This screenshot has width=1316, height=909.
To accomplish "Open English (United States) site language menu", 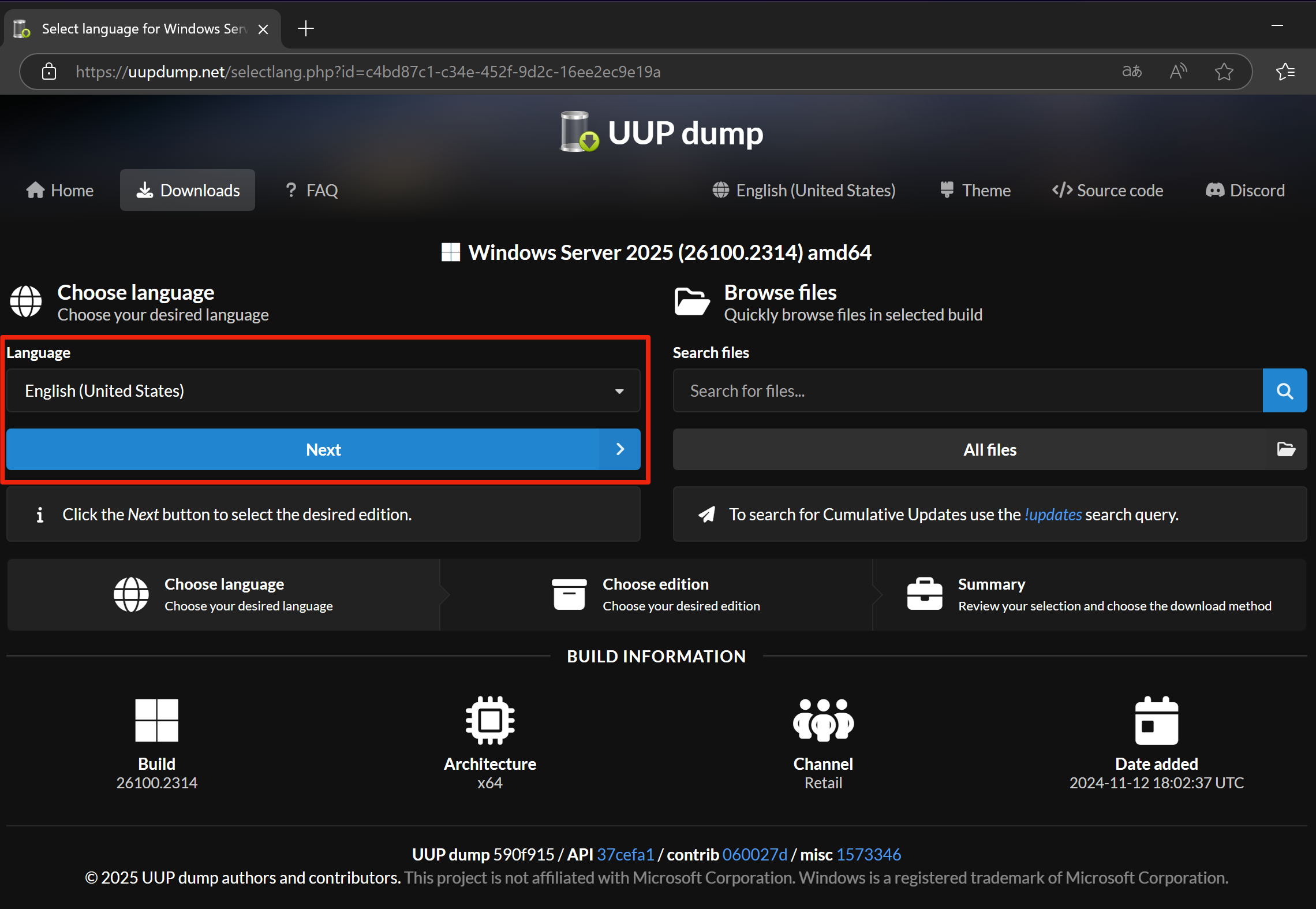I will click(804, 190).
